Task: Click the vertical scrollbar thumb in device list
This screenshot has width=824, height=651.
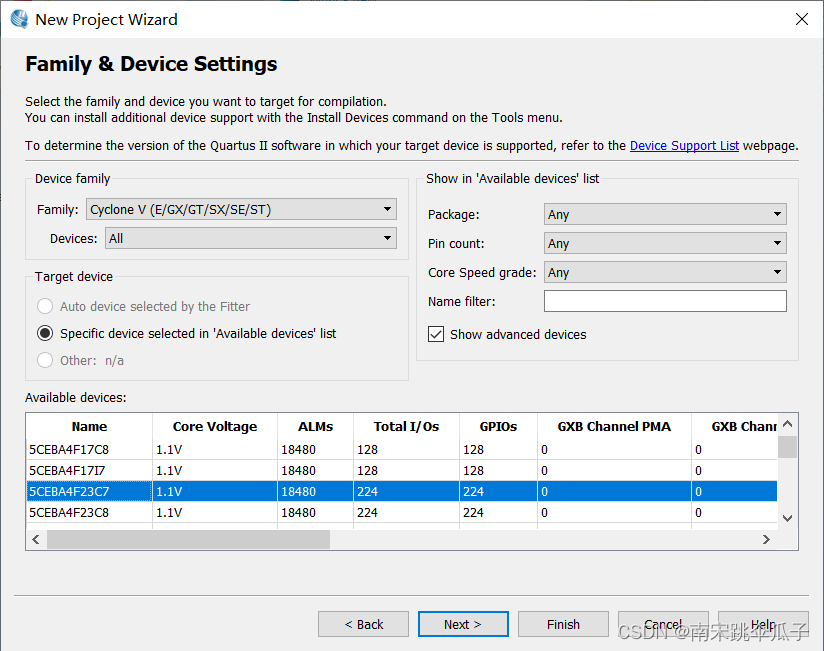Action: pyautogui.click(x=787, y=447)
